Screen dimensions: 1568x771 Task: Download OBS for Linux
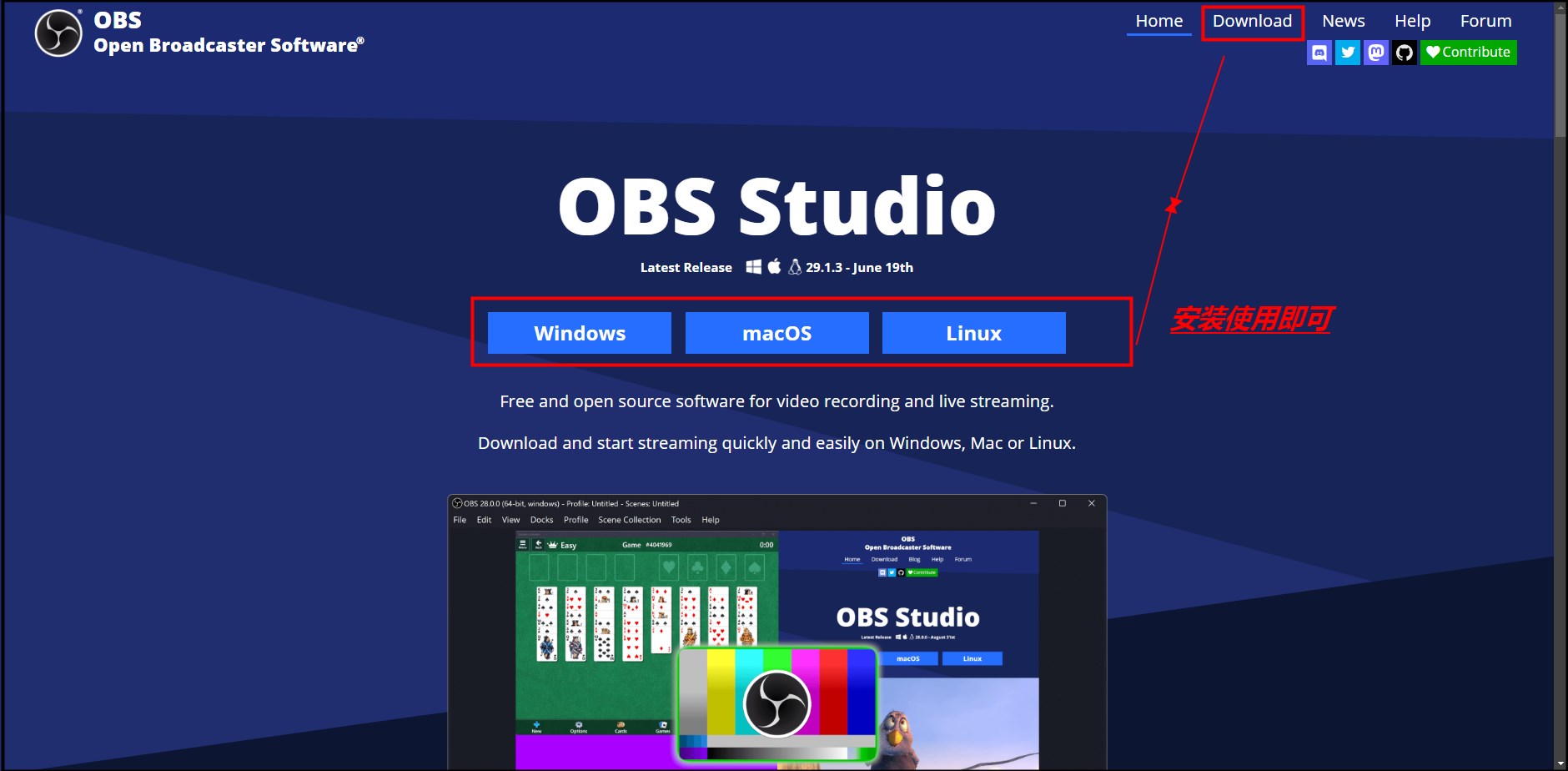click(x=974, y=333)
